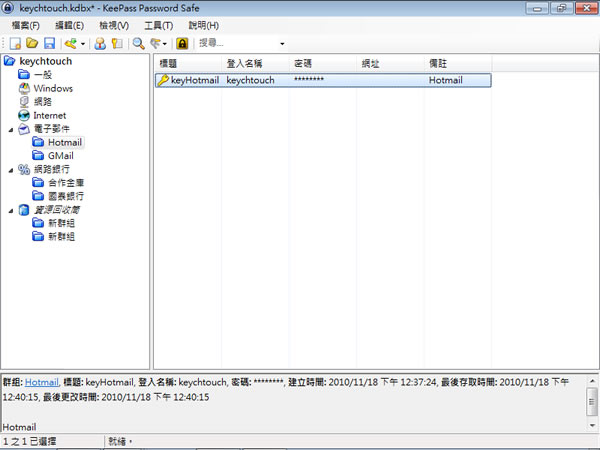Click the Hotmail group link in details pane
Screen dimensions: 600x450
pos(41,382)
